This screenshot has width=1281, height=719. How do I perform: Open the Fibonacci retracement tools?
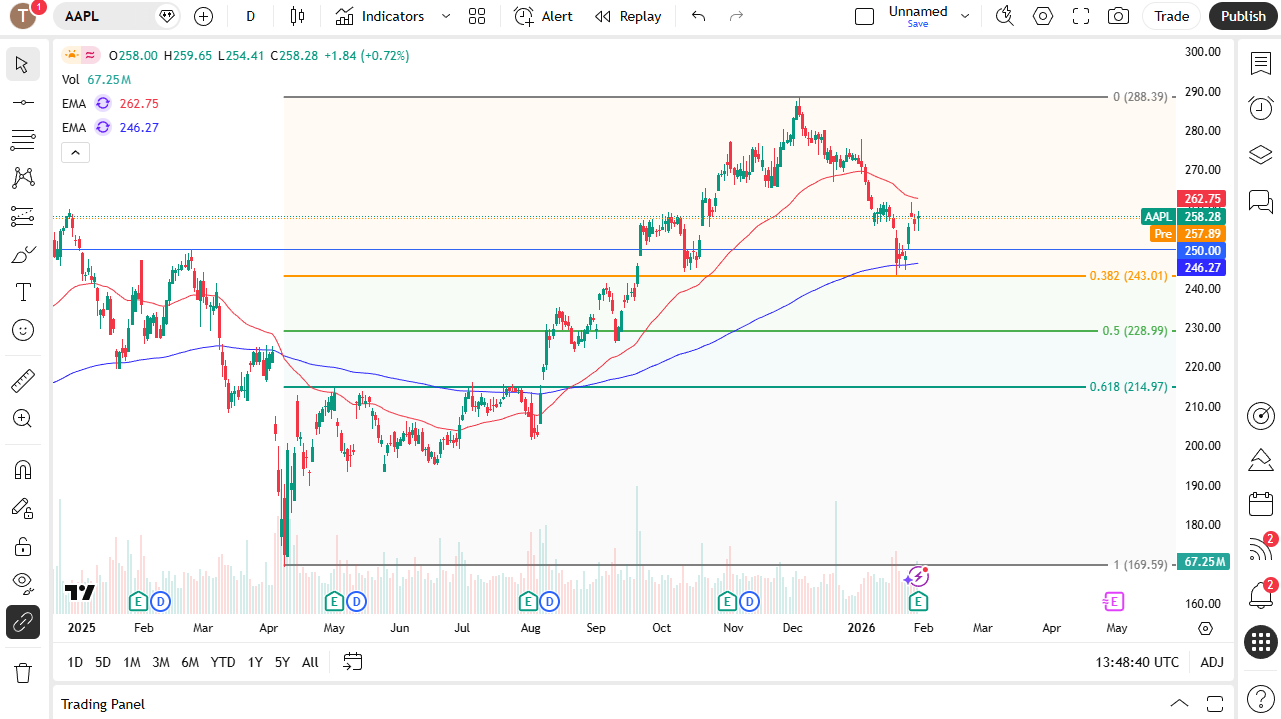click(x=22, y=140)
